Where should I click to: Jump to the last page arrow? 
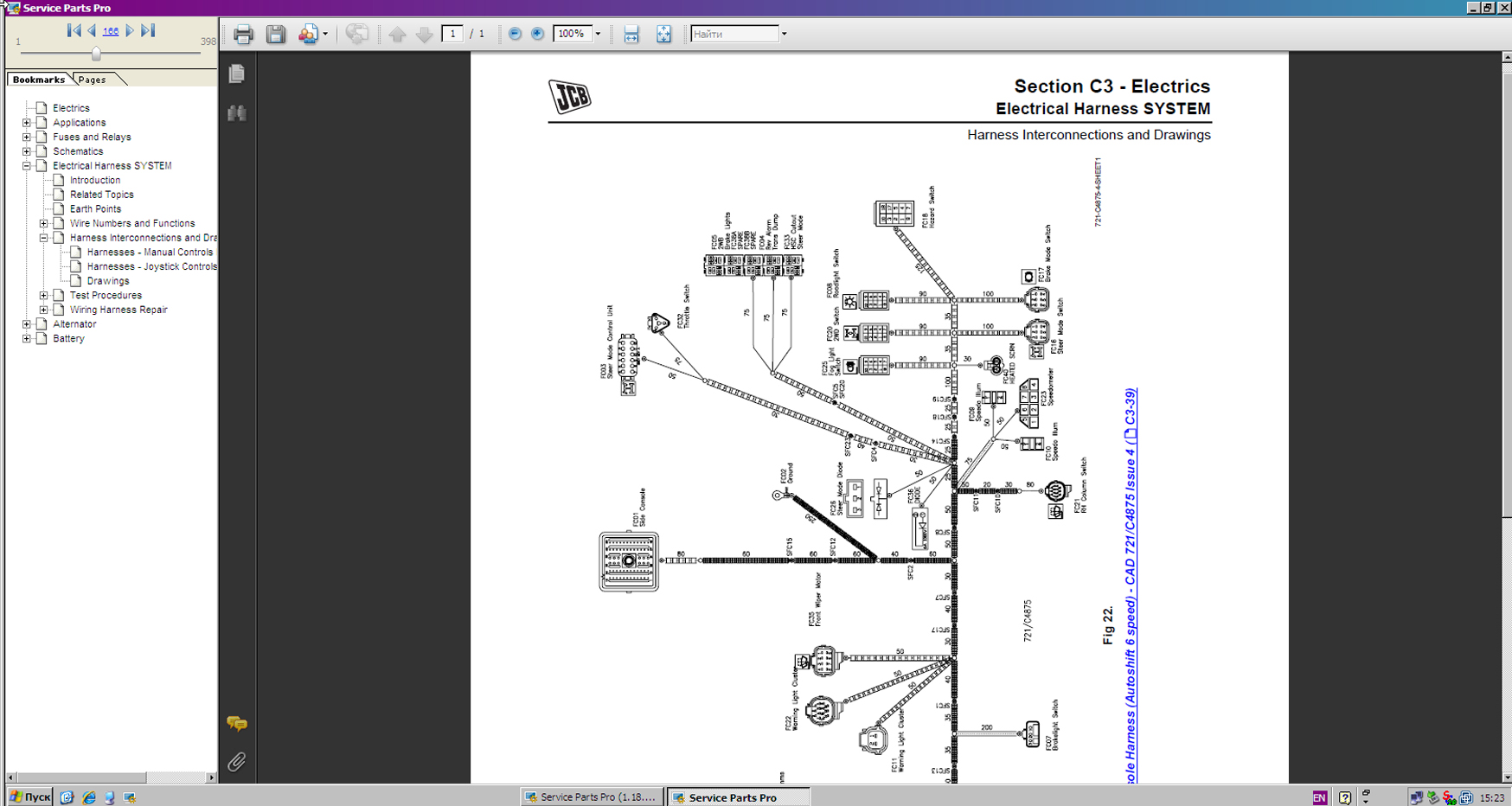click(x=148, y=30)
